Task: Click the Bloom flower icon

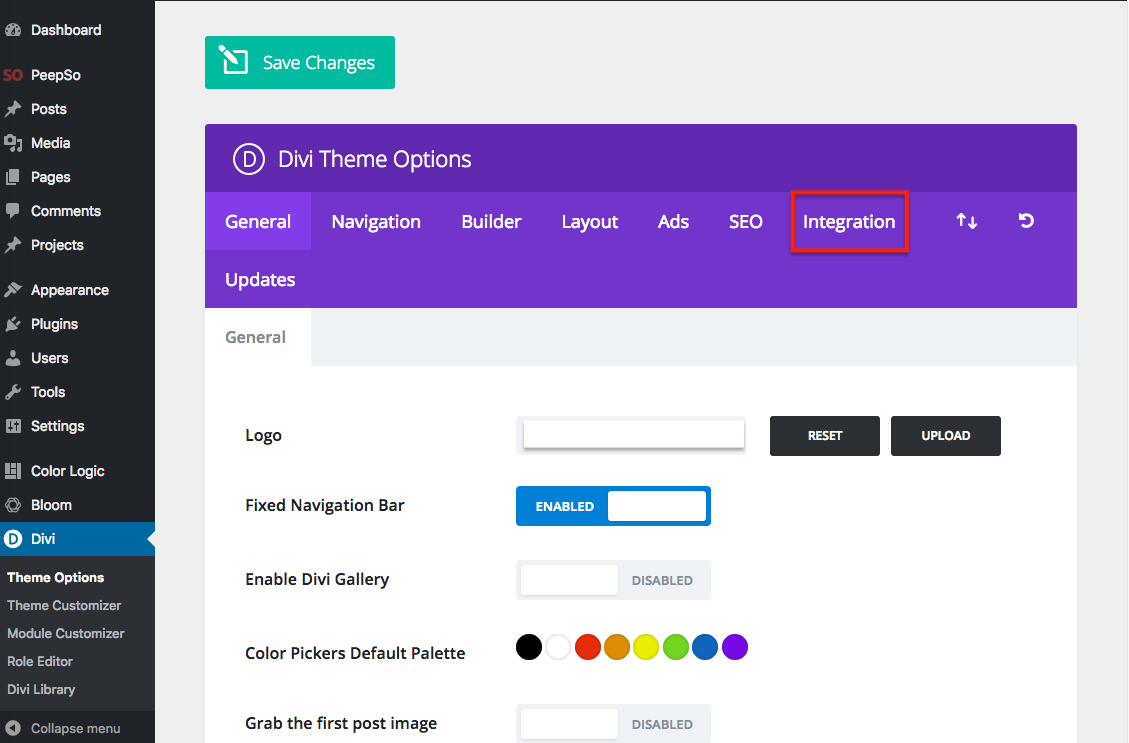Action: (x=13, y=505)
